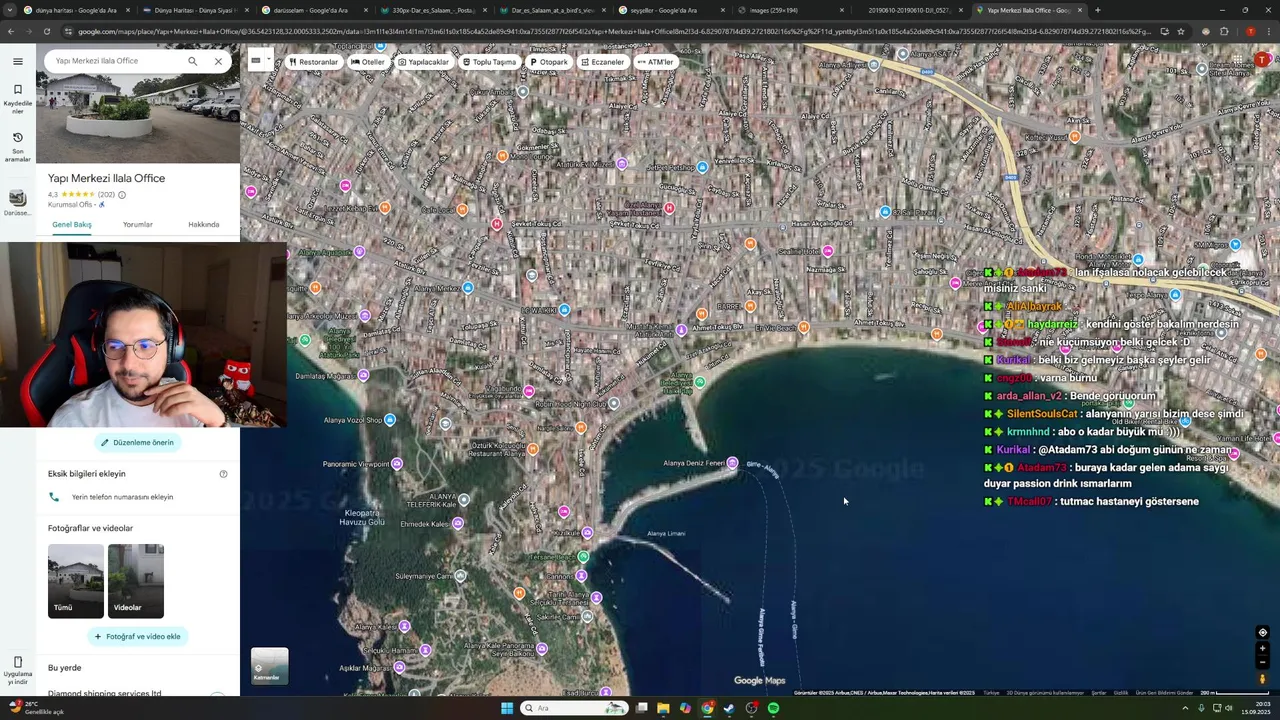Viewport: 1280px width, 720px height.
Task: Click the Alanya Vizoi Shop map pin
Action: coord(390,420)
